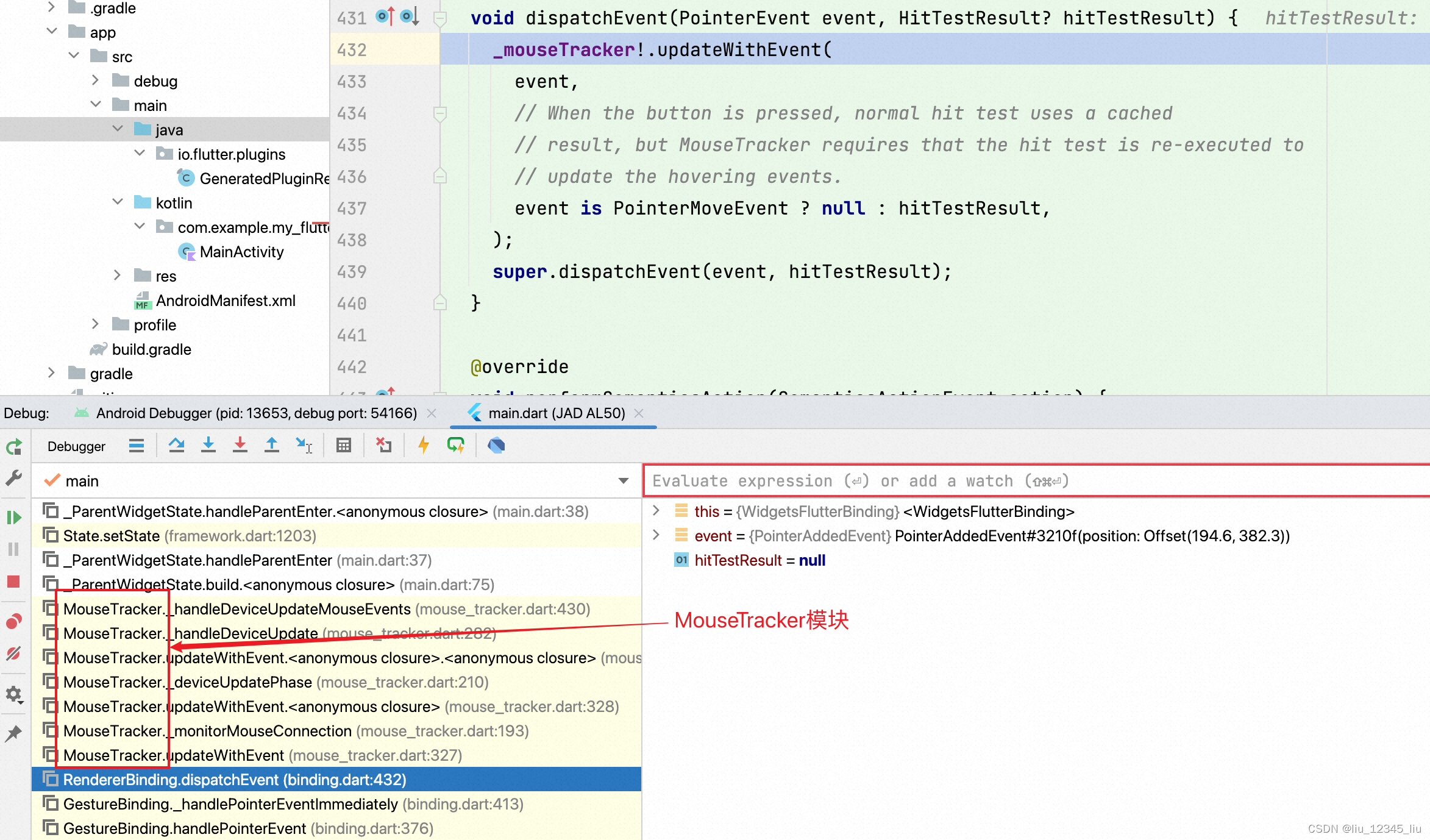Click the Run to Cursor icon
The width and height of the screenshot is (1430, 840).
[304, 445]
